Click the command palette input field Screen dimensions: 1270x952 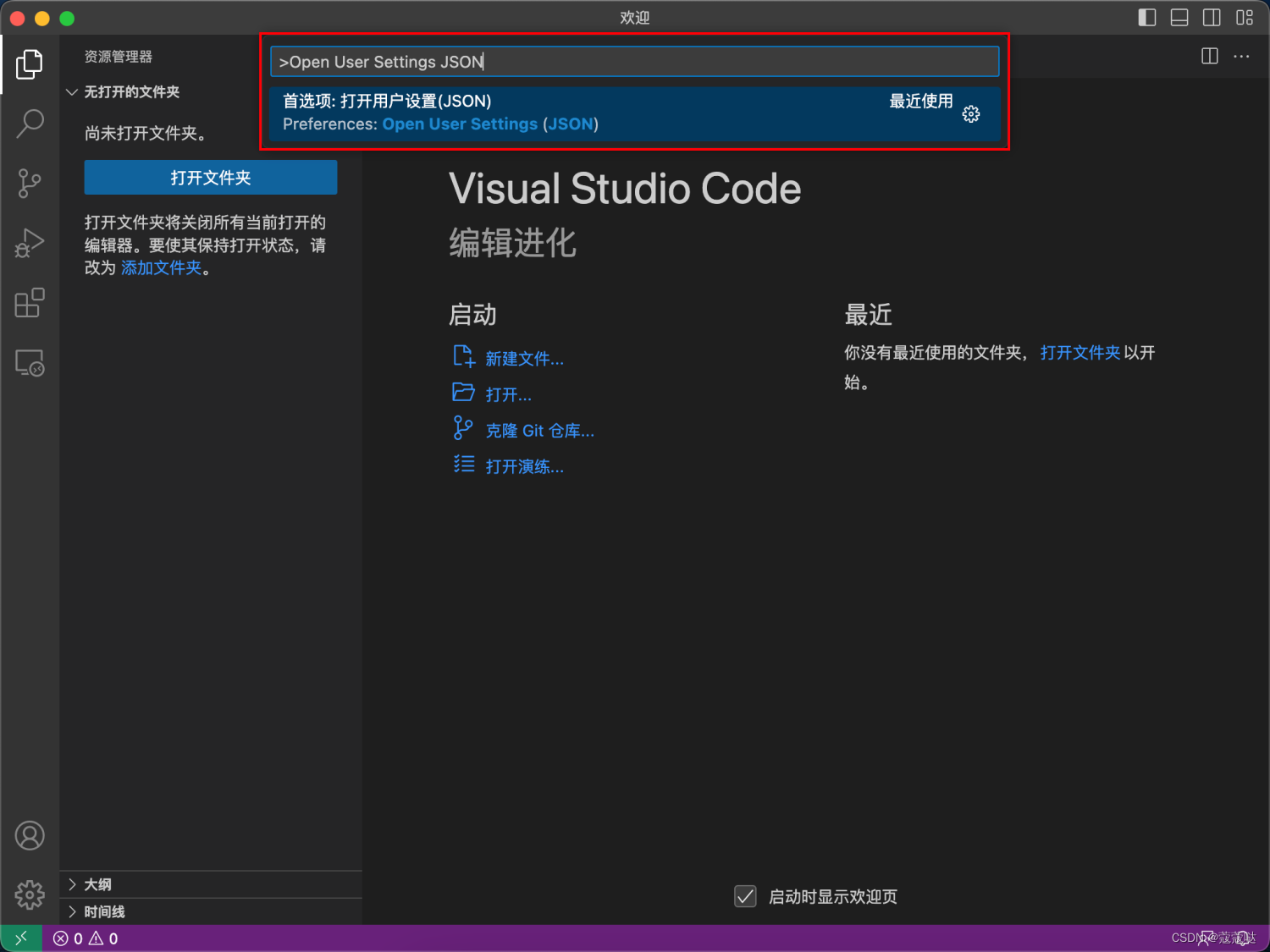point(635,62)
